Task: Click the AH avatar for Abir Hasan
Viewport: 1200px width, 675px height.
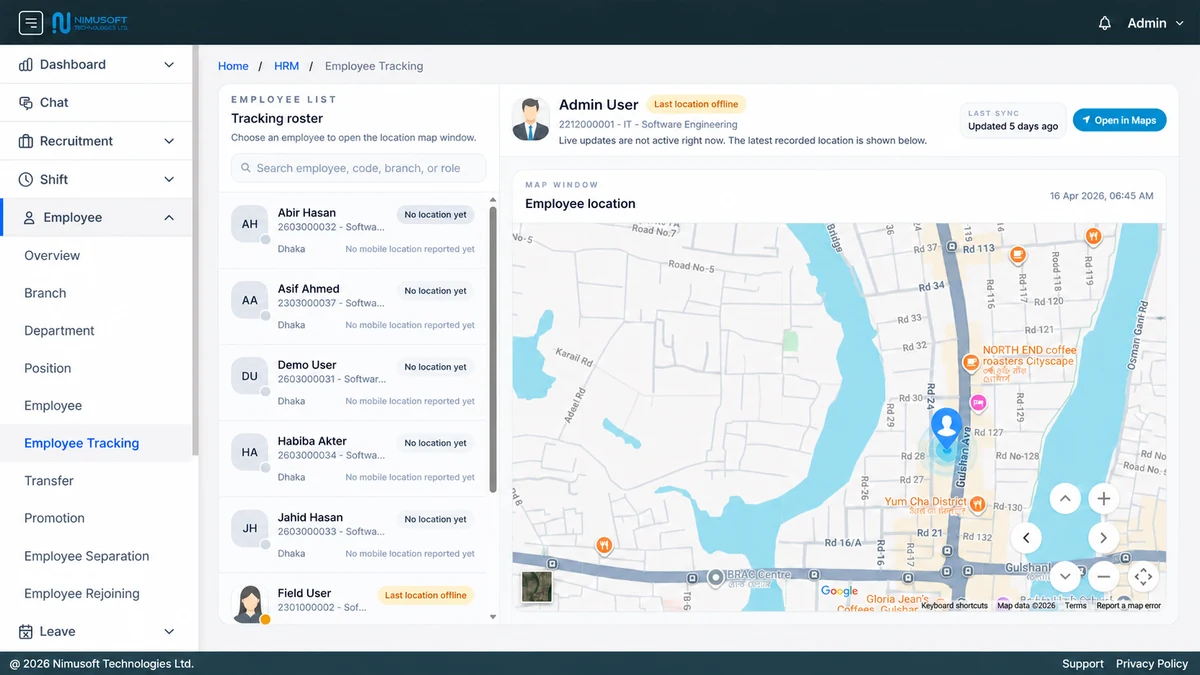Action: (x=250, y=224)
